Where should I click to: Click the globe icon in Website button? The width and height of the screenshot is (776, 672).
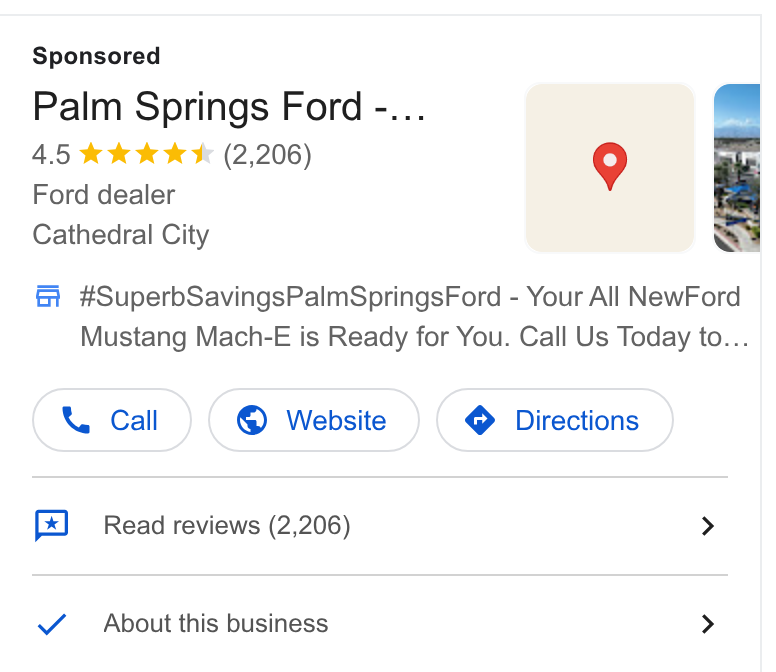(x=252, y=420)
